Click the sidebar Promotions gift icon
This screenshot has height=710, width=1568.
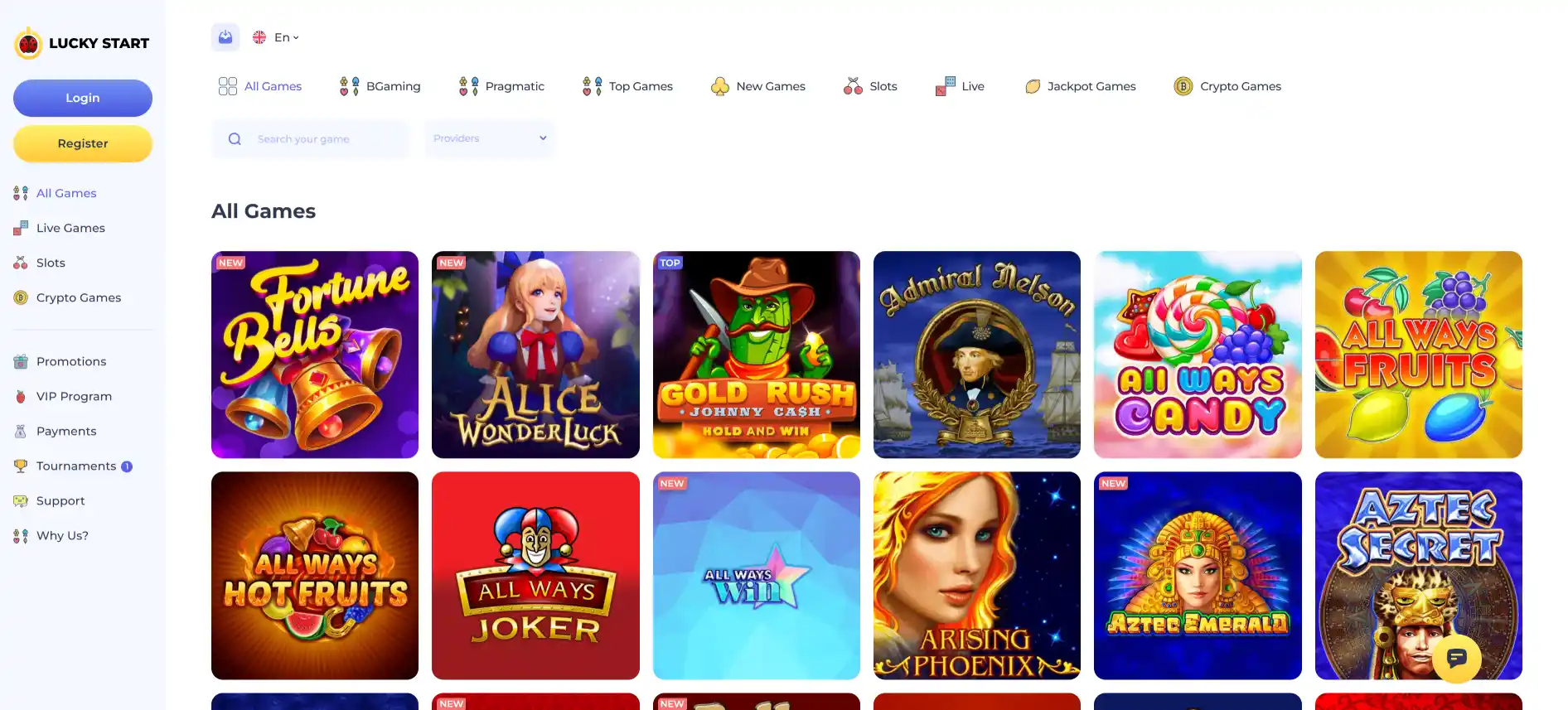(x=21, y=361)
